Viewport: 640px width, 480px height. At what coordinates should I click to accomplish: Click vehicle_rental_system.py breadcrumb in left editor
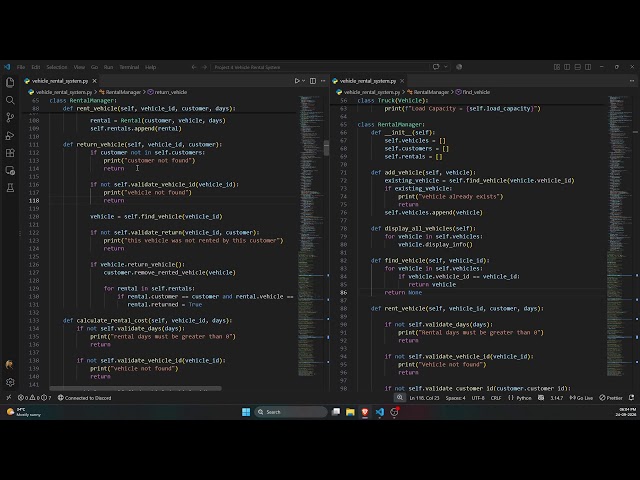(x=64, y=92)
